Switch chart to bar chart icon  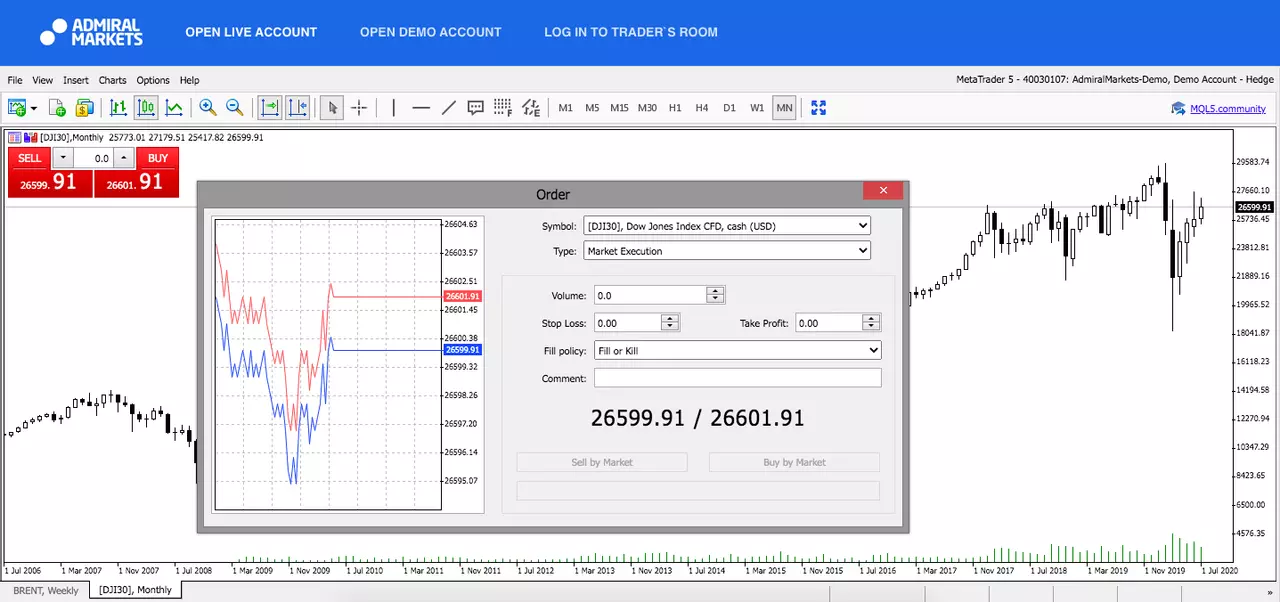[118, 108]
